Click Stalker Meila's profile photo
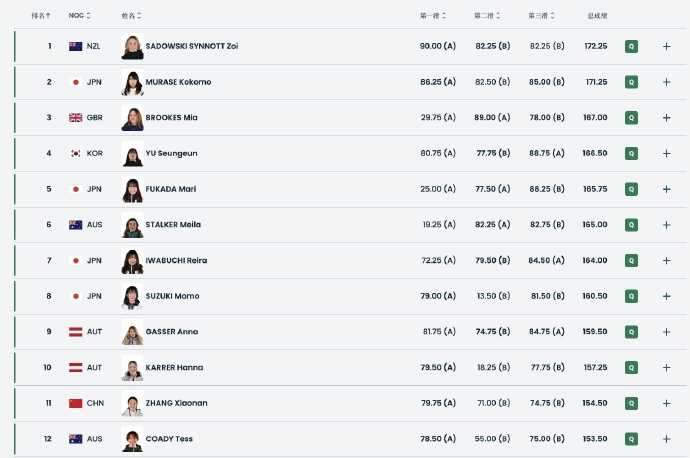The image size is (690, 458). coord(132,225)
